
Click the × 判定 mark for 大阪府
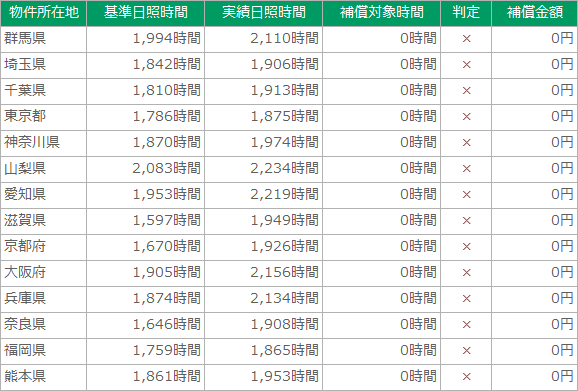tap(466, 273)
